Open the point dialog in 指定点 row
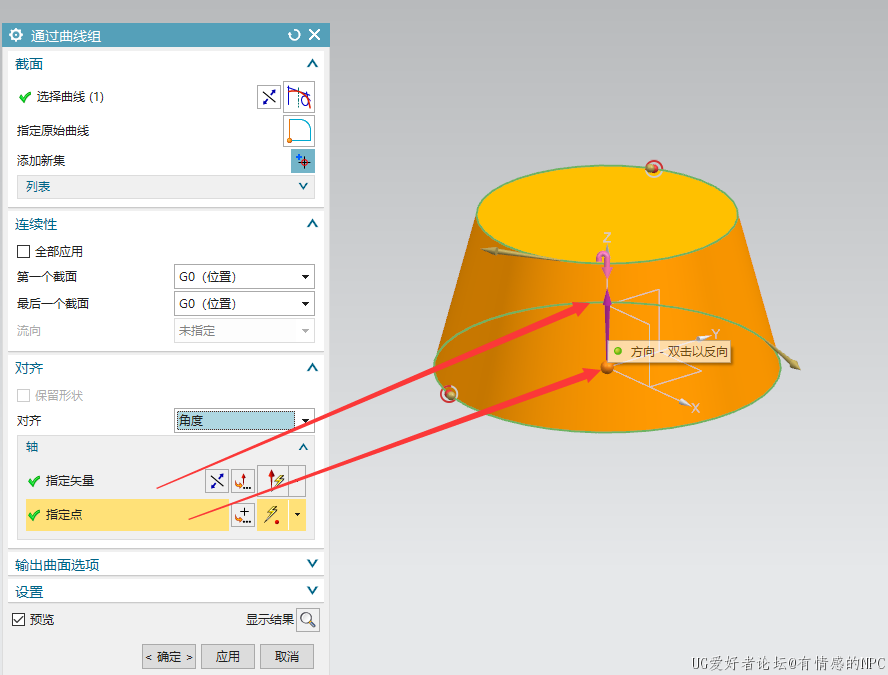This screenshot has width=888, height=675. click(243, 515)
